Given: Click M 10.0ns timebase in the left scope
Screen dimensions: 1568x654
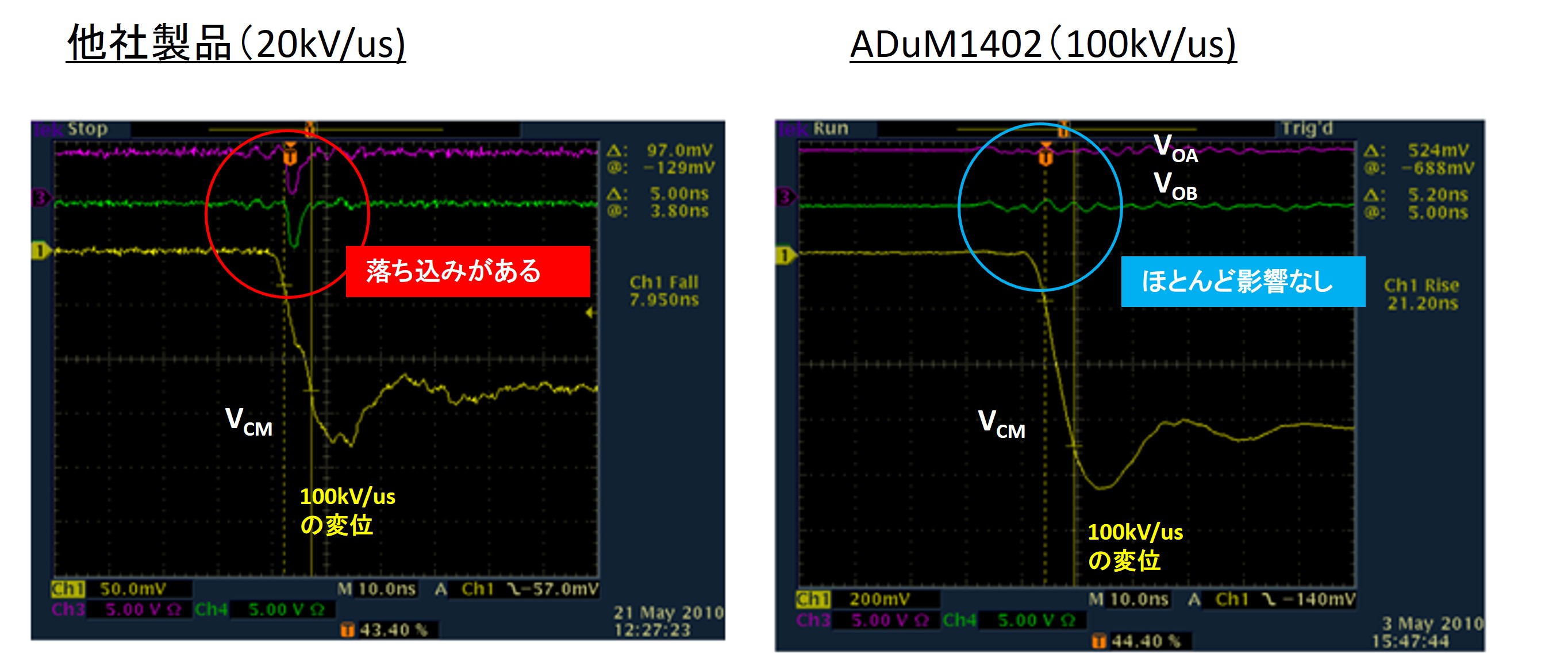Looking at the screenshot, I should (377, 589).
